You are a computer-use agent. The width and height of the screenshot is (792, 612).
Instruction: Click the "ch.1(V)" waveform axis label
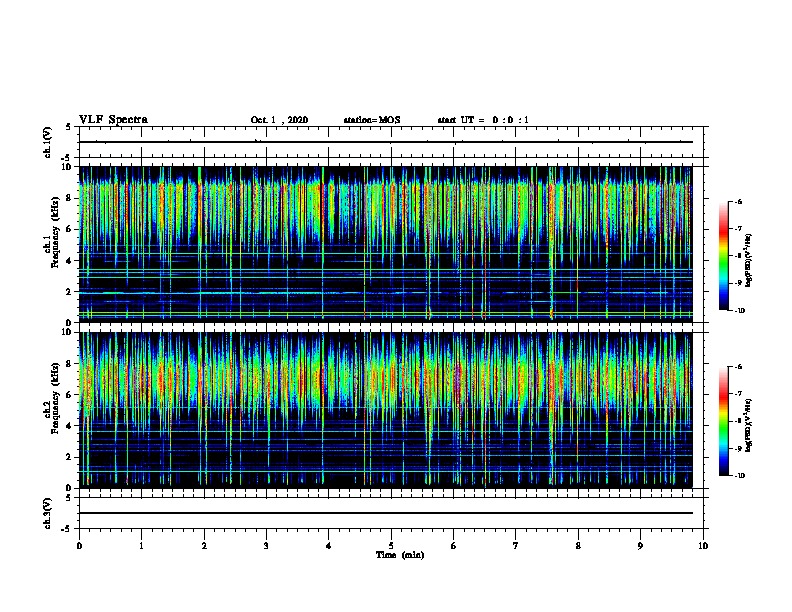click(47, 142)
